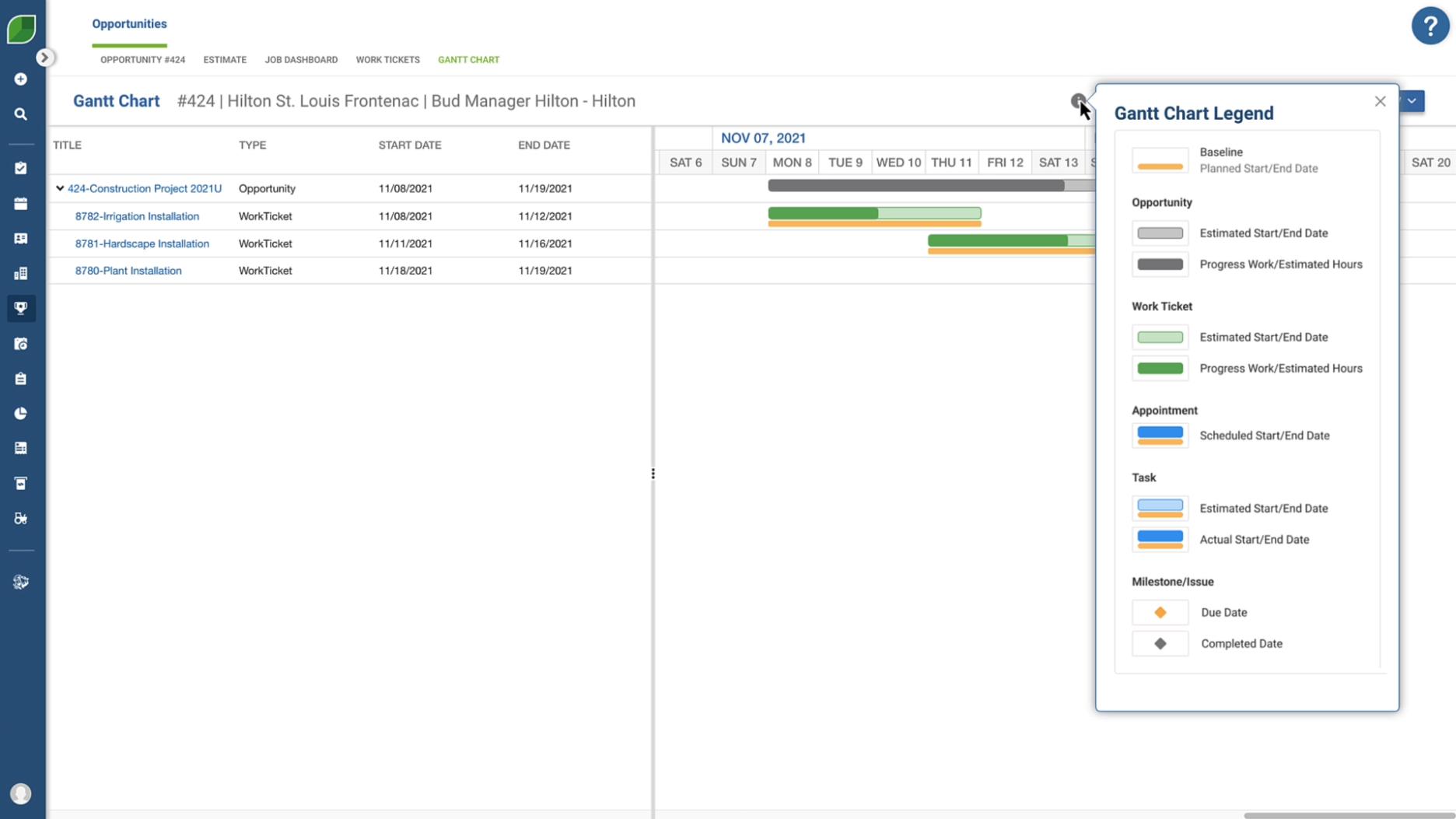Image resolution: width=1456 pixels, height=819 pixels.
Task: Switch to the ESTIMATE tab
Action: pyautogui.click(x=225, y=60)
